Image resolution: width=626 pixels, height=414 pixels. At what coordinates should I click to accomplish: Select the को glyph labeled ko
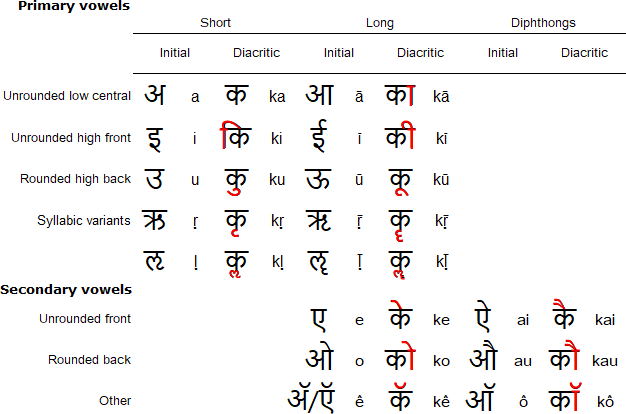click(x=400, y=355)
